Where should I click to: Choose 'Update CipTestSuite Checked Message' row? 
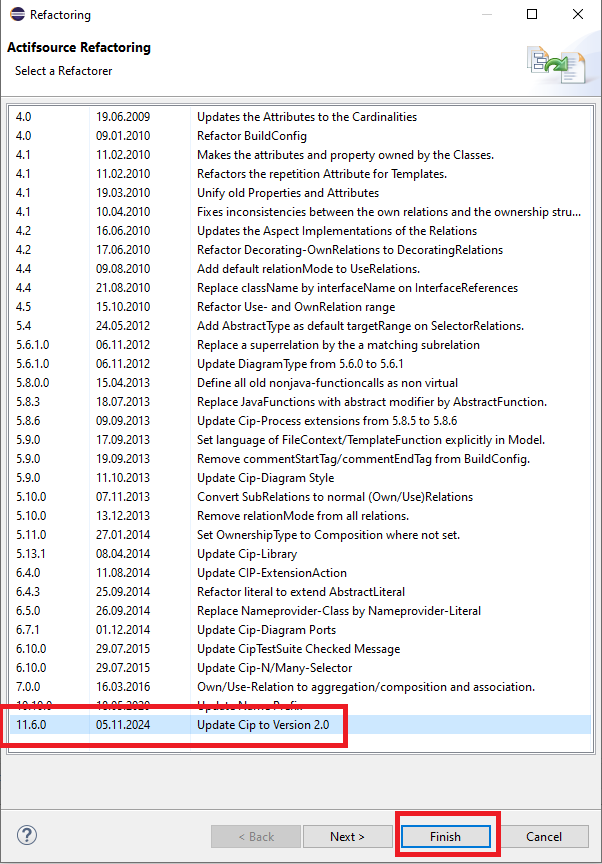[x=298, y=649]
